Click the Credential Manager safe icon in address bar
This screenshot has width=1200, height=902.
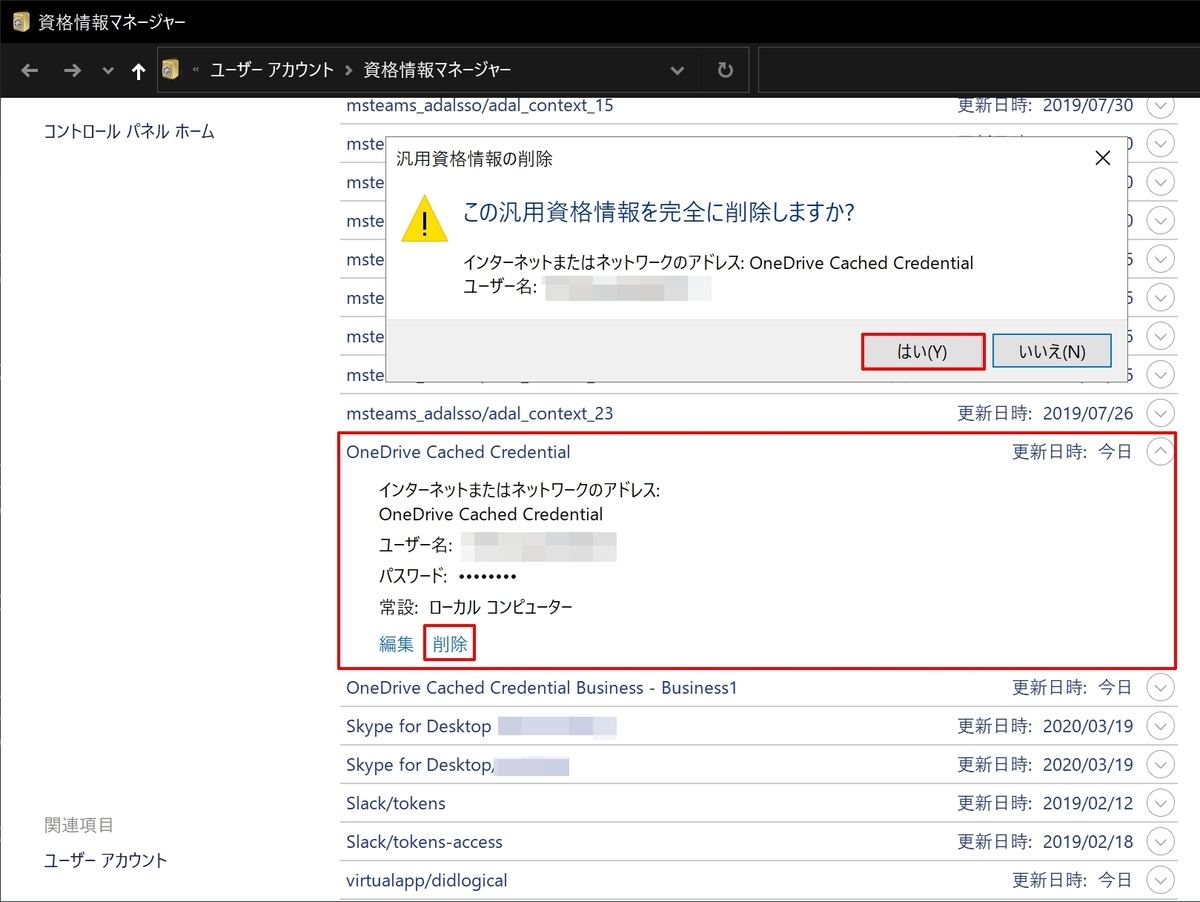tap(171, 70)
